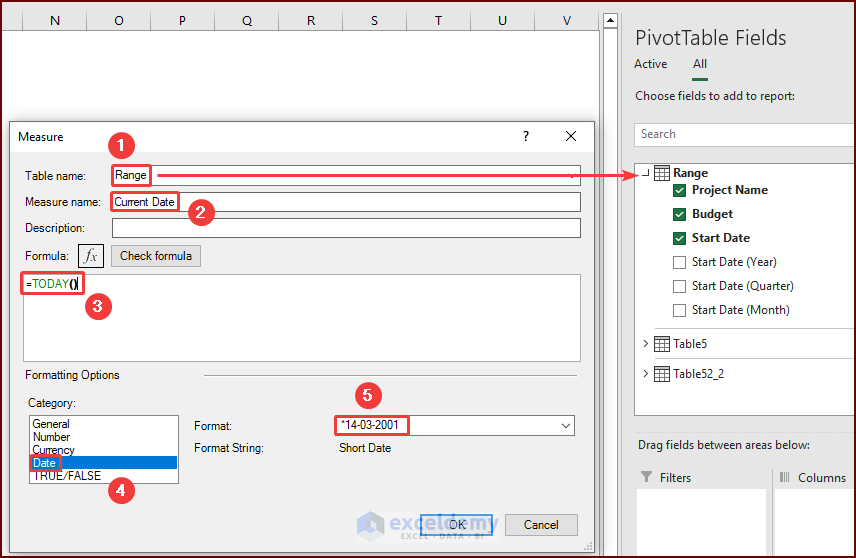
Task: Click the Start Date (Quarter) label
Action: [742, 286]
